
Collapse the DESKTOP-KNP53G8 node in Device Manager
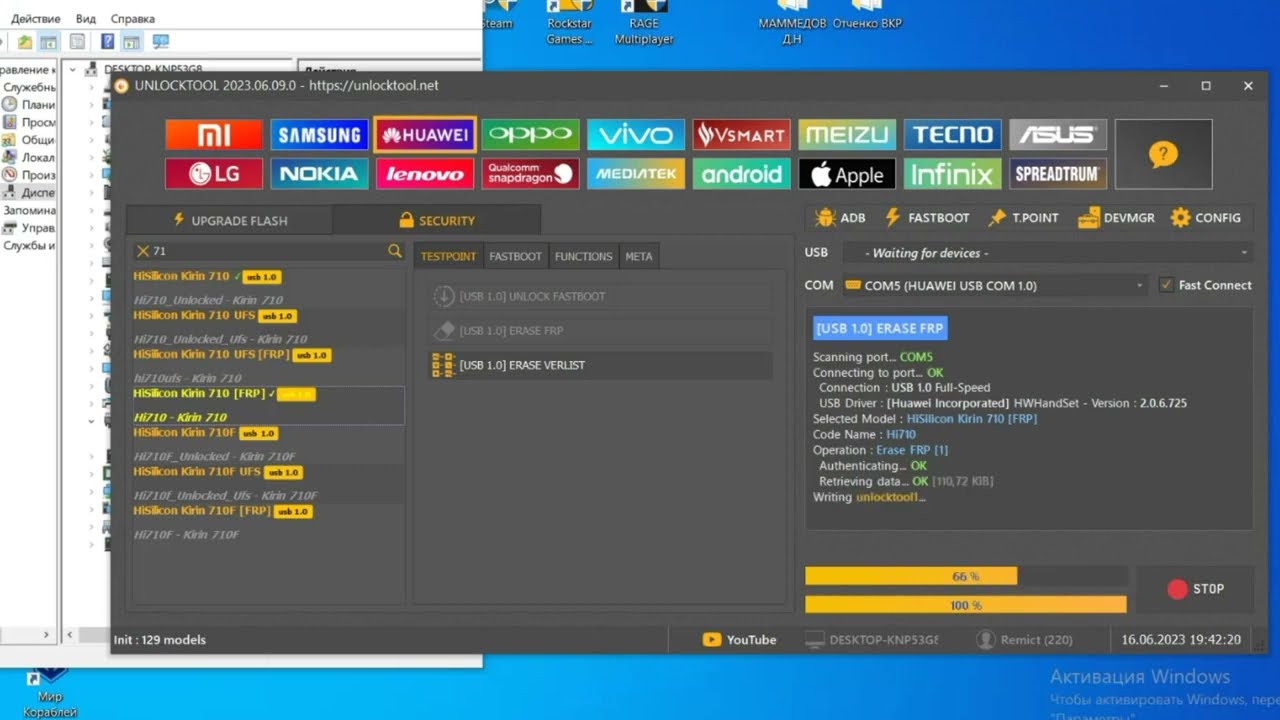71,69
